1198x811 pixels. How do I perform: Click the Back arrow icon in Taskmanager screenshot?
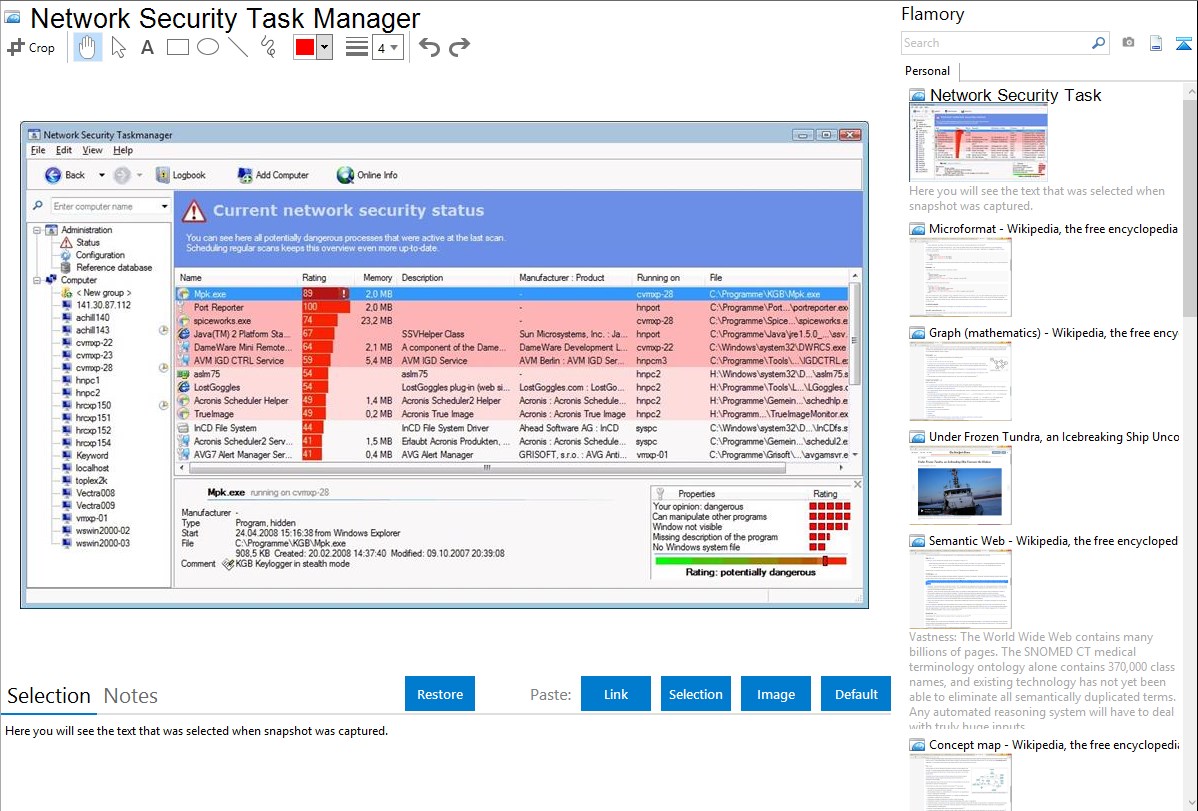point(53,175)
